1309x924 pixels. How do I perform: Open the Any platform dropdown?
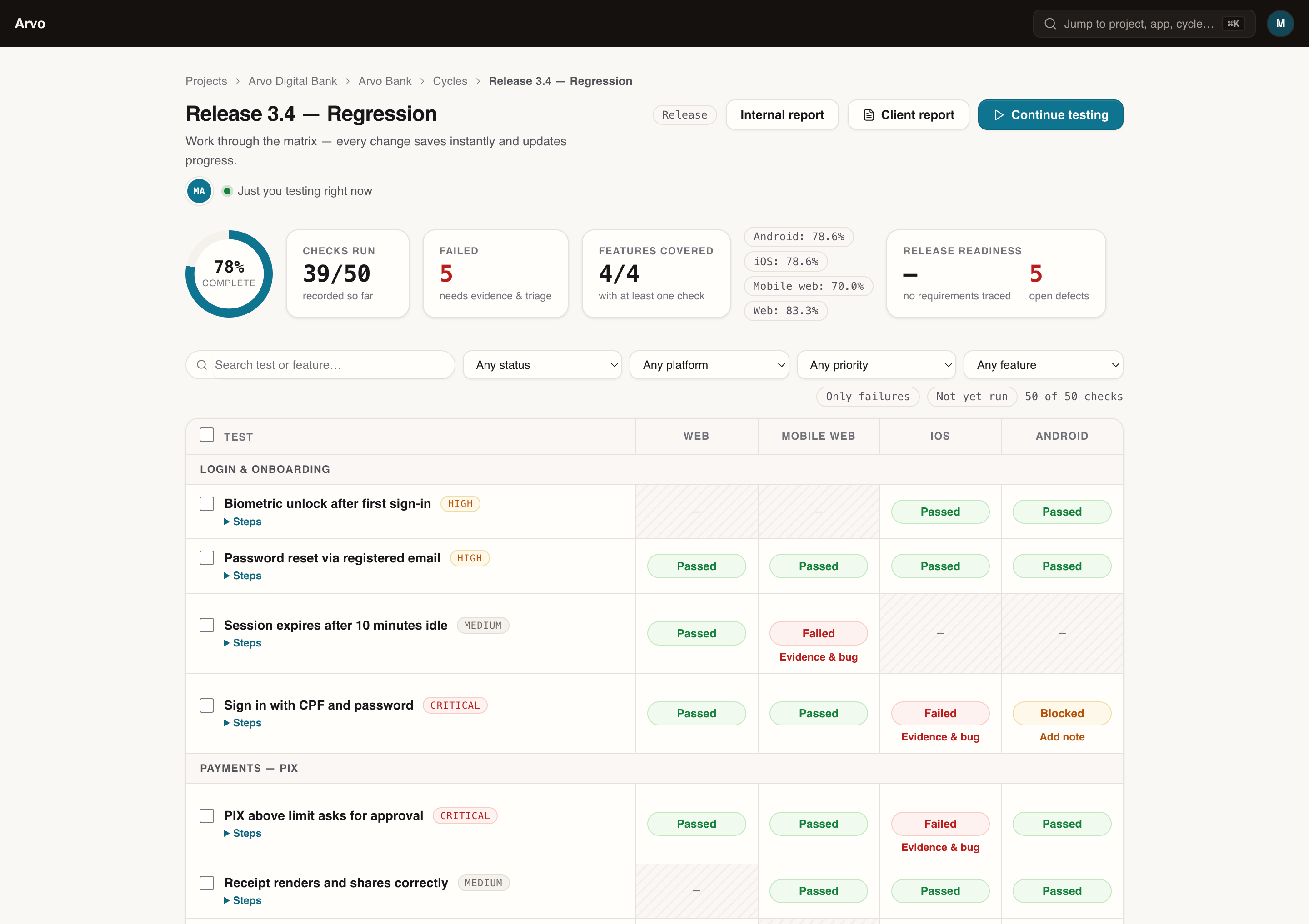709,365
